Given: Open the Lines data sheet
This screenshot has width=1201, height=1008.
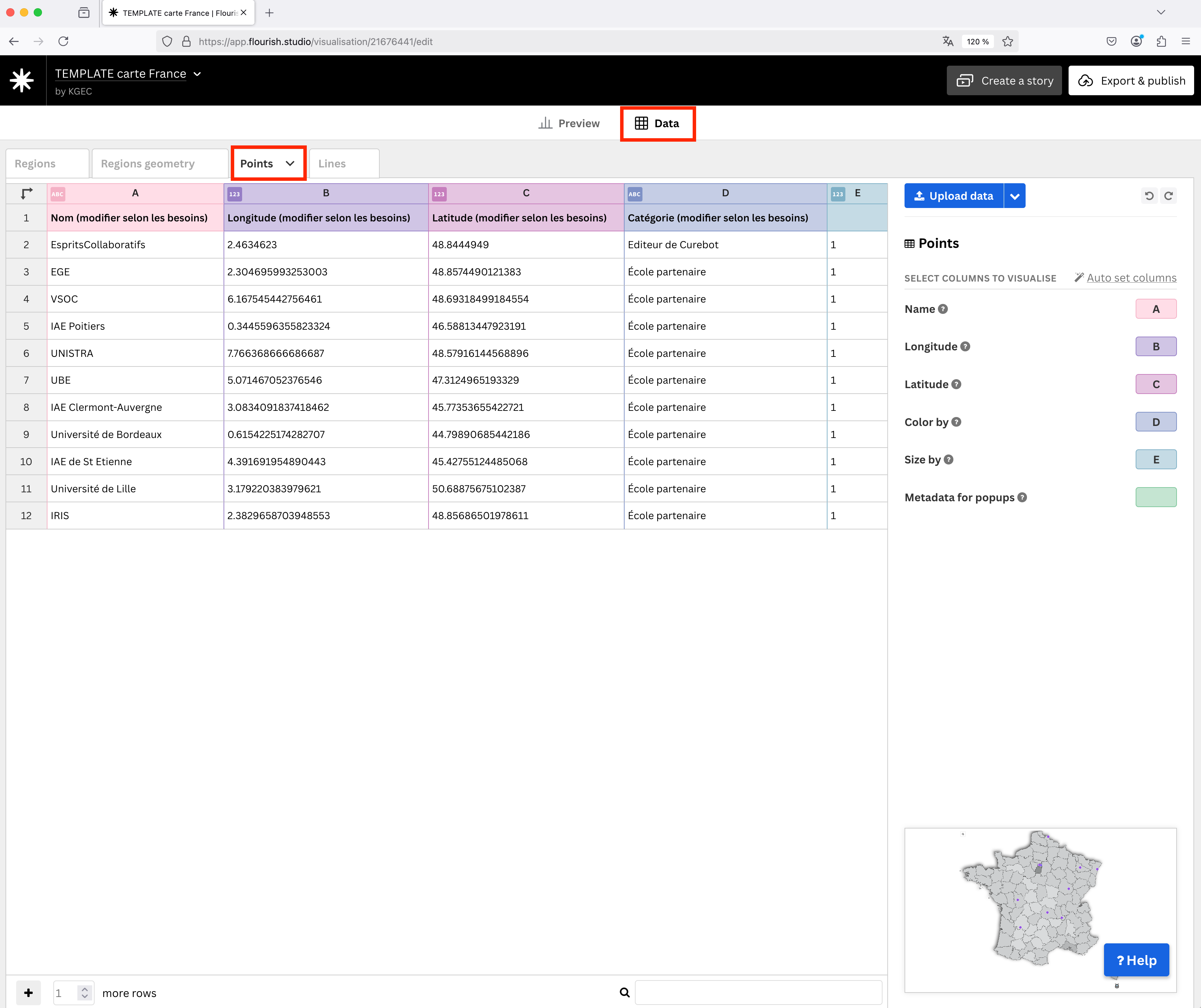Looking at the screenshot, I should pyautogui.click(x=344, y=164).
